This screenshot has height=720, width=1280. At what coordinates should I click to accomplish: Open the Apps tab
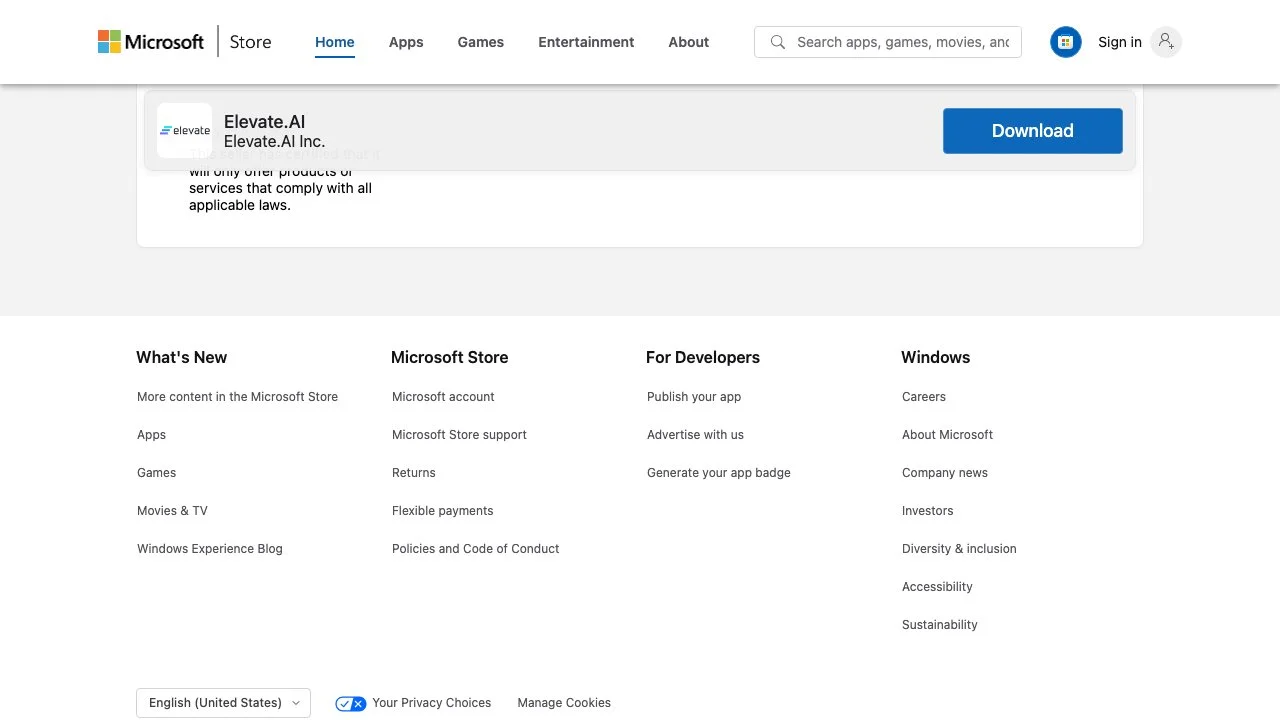pyautogui.click(x=406, y=42)
